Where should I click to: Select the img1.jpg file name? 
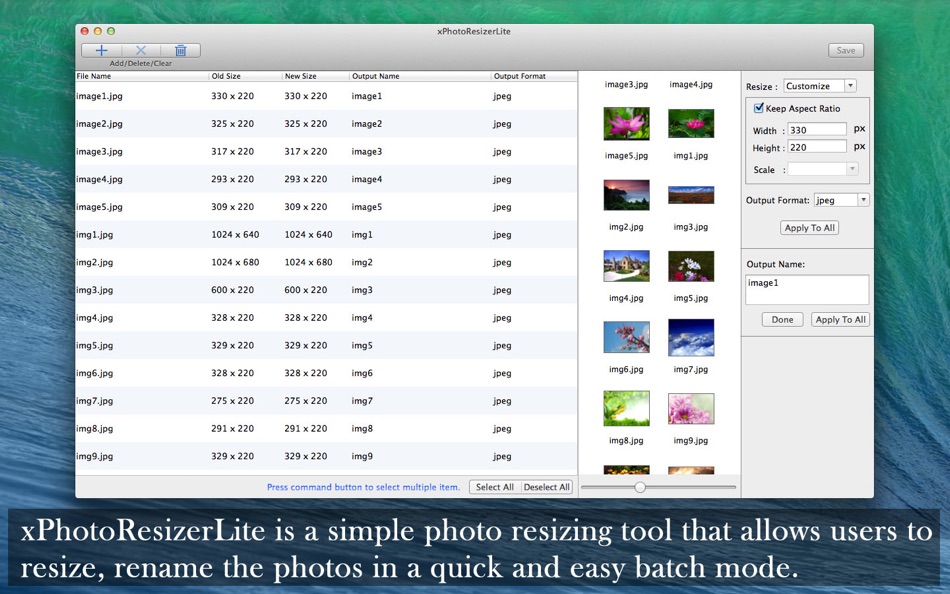click(95, 235)
